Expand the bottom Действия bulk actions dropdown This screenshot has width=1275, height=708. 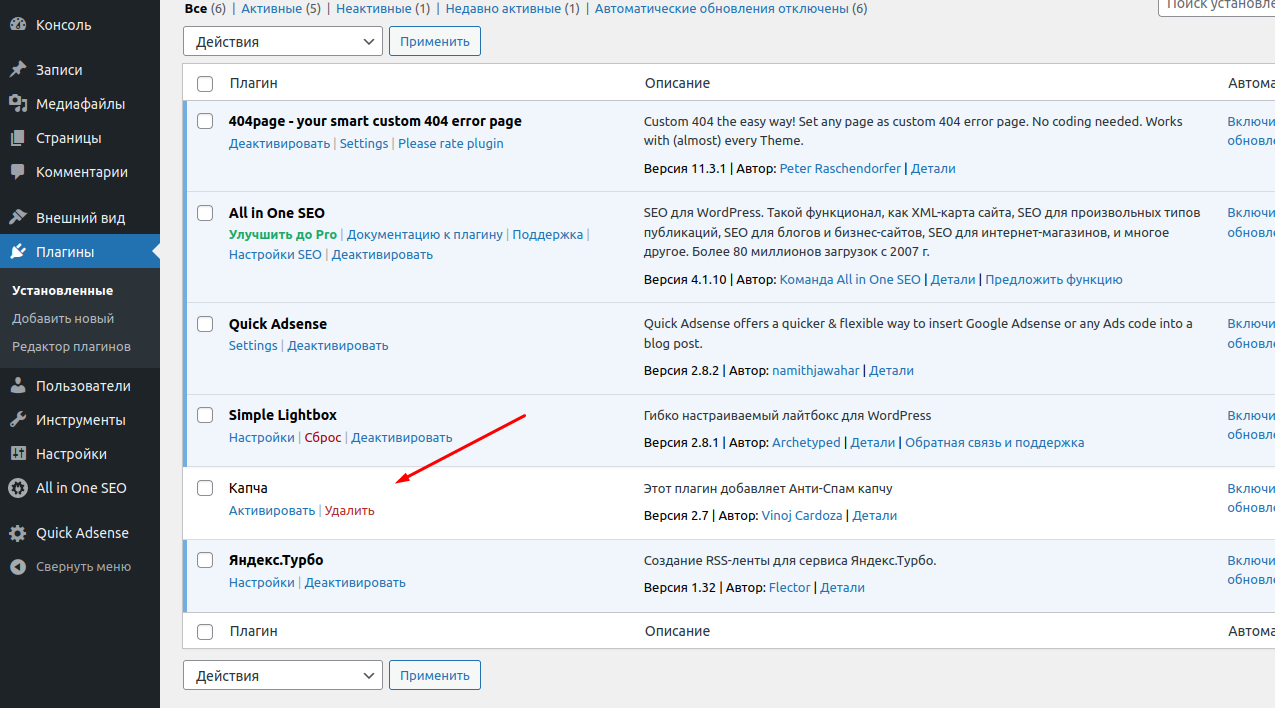(282, 676)
